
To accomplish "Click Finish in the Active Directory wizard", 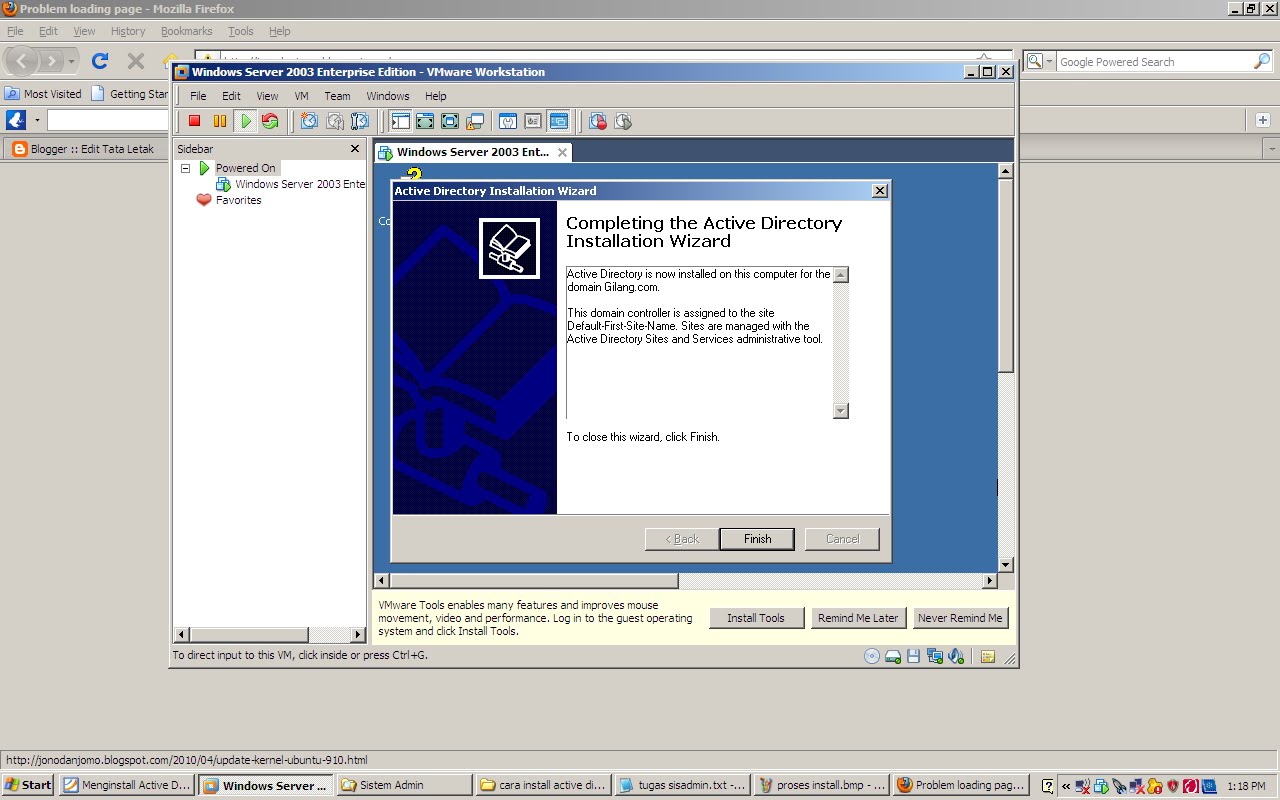I will [x=757, y=539].
